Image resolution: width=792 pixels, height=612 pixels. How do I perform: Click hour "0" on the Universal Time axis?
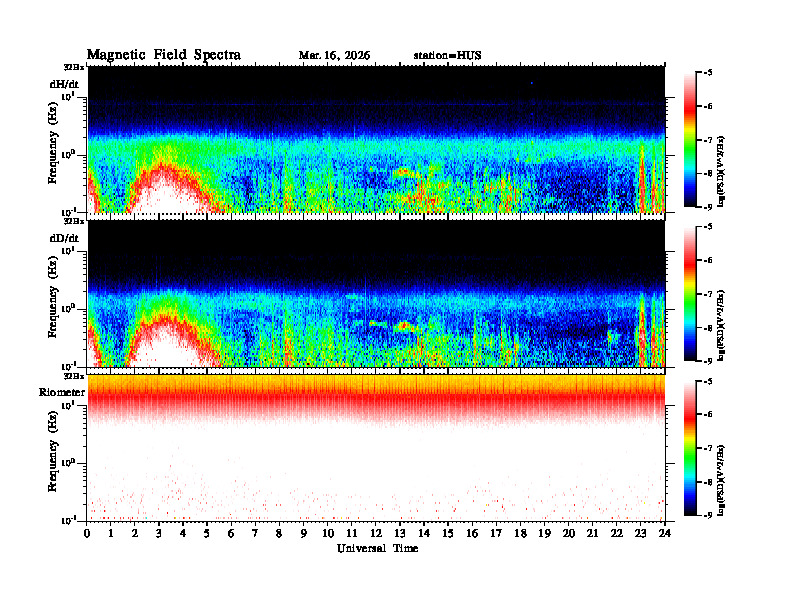point(87,533)
